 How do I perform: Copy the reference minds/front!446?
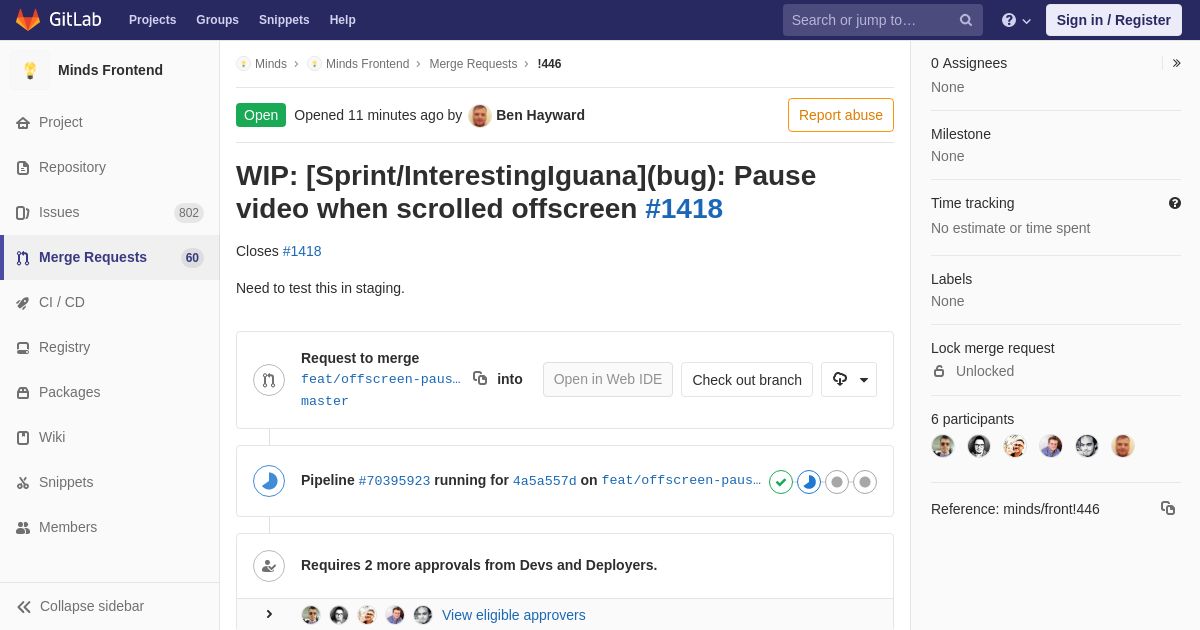(x=1168, y=508)
